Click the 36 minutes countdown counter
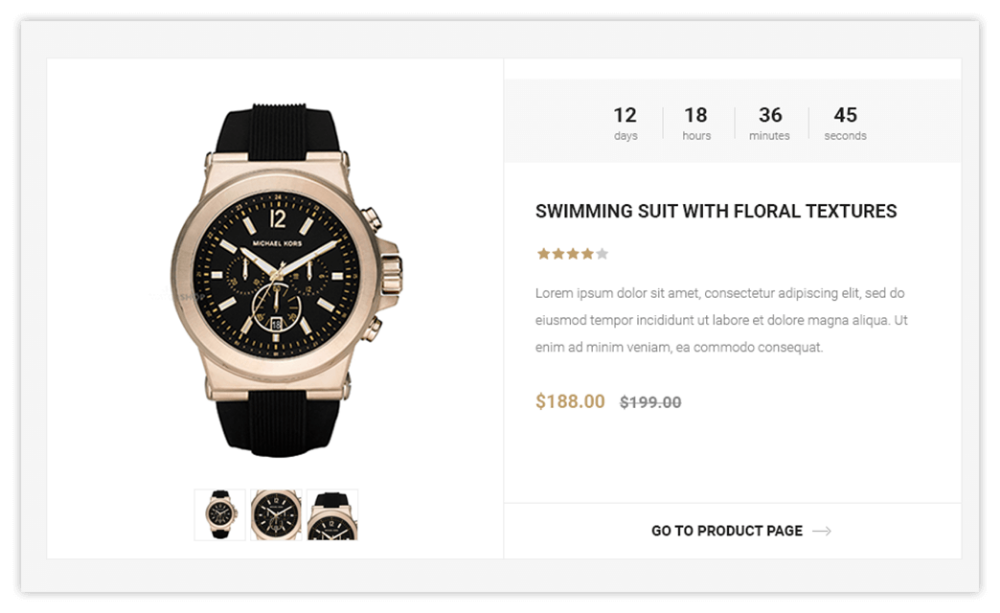The image size is (1000, 613). [x=770, y=123]
